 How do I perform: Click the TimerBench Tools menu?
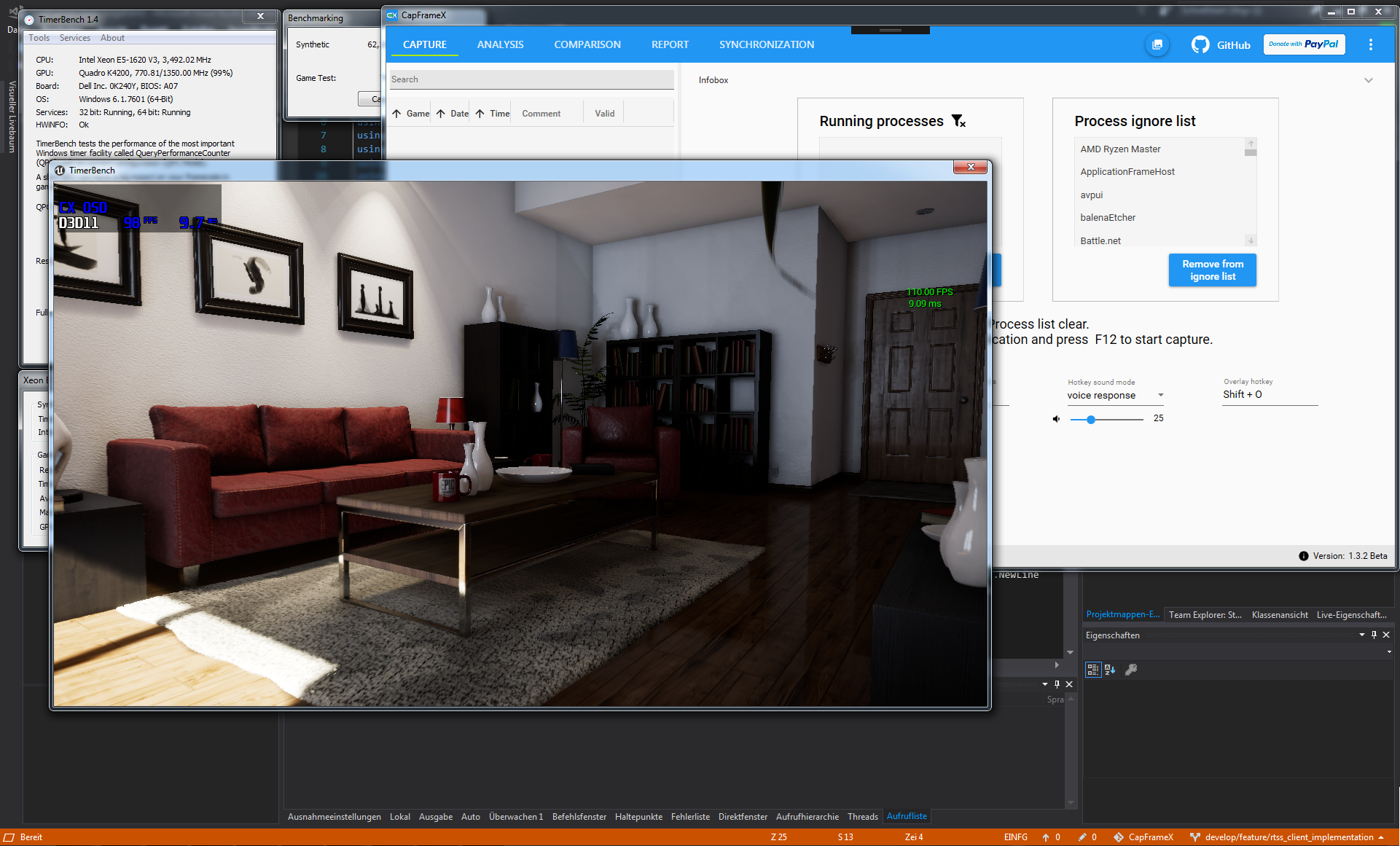pyautogui.click(x=39, y=37)
